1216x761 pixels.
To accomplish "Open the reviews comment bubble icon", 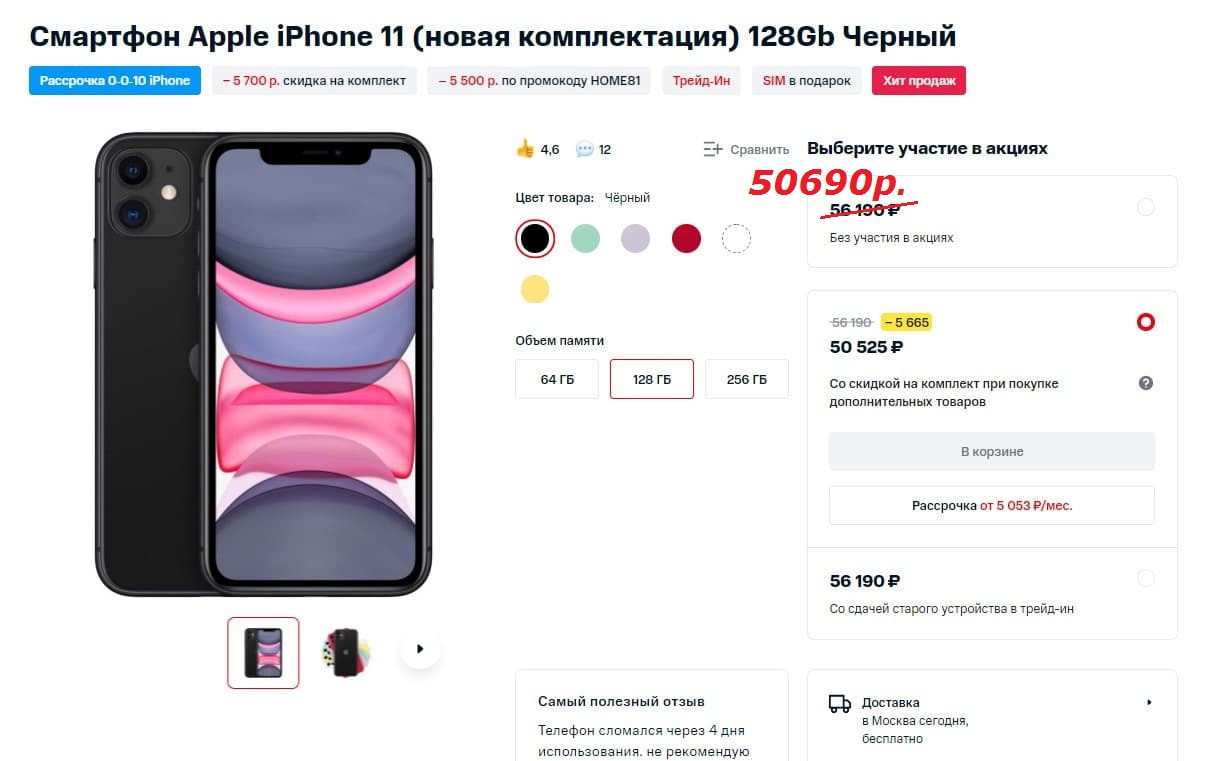I will pyautogui.click(x=585, y=149).
